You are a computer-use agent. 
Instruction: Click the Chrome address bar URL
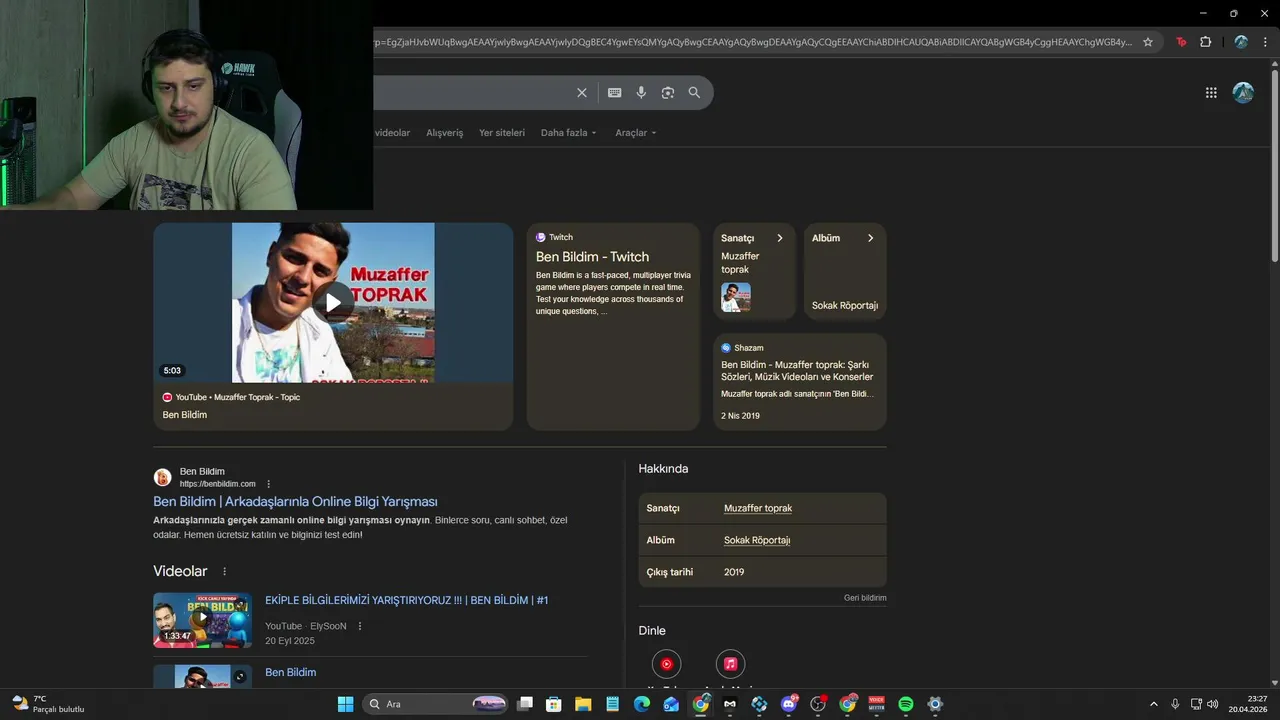click(x=752, y=42)
